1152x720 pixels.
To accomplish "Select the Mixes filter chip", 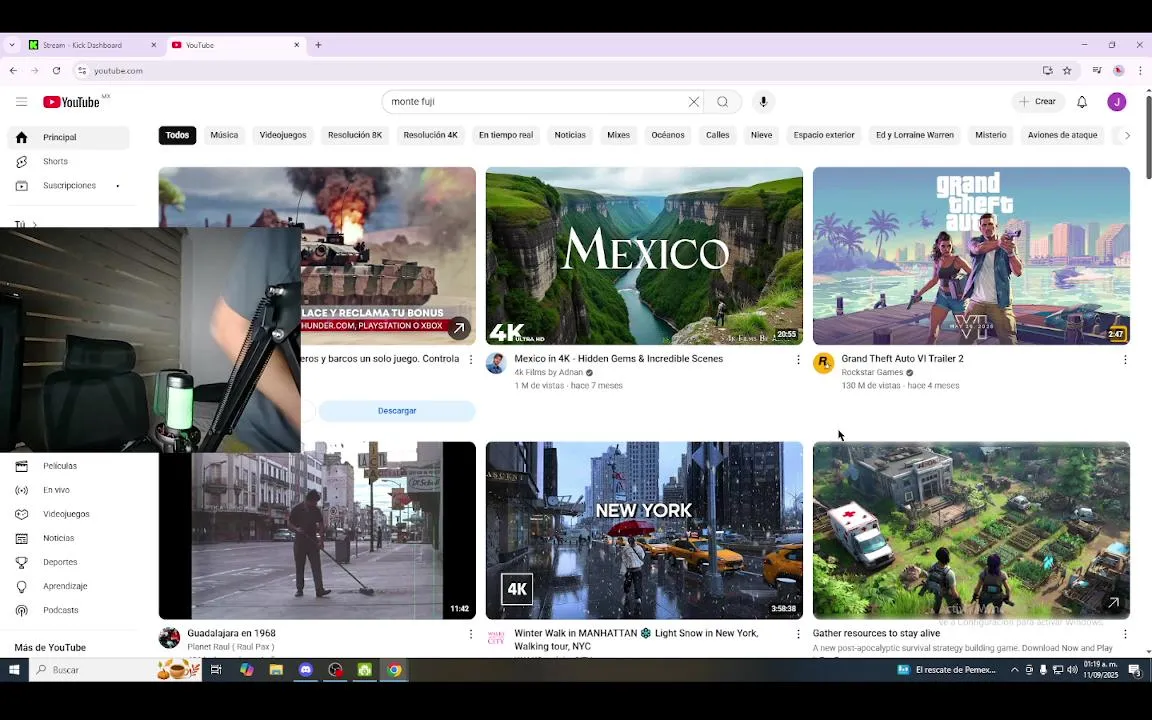I will tap(618, 135).
